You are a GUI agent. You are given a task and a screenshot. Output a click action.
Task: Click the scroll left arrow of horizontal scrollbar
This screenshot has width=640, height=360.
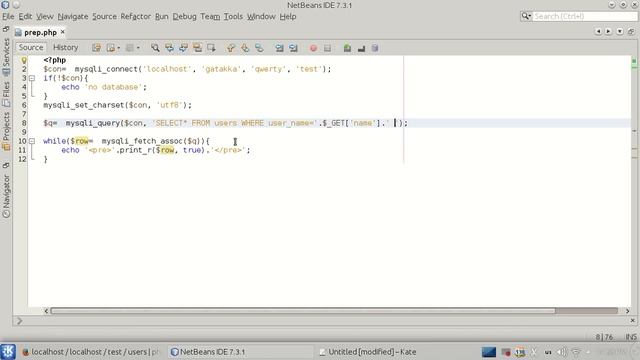(x=46, y=311)
